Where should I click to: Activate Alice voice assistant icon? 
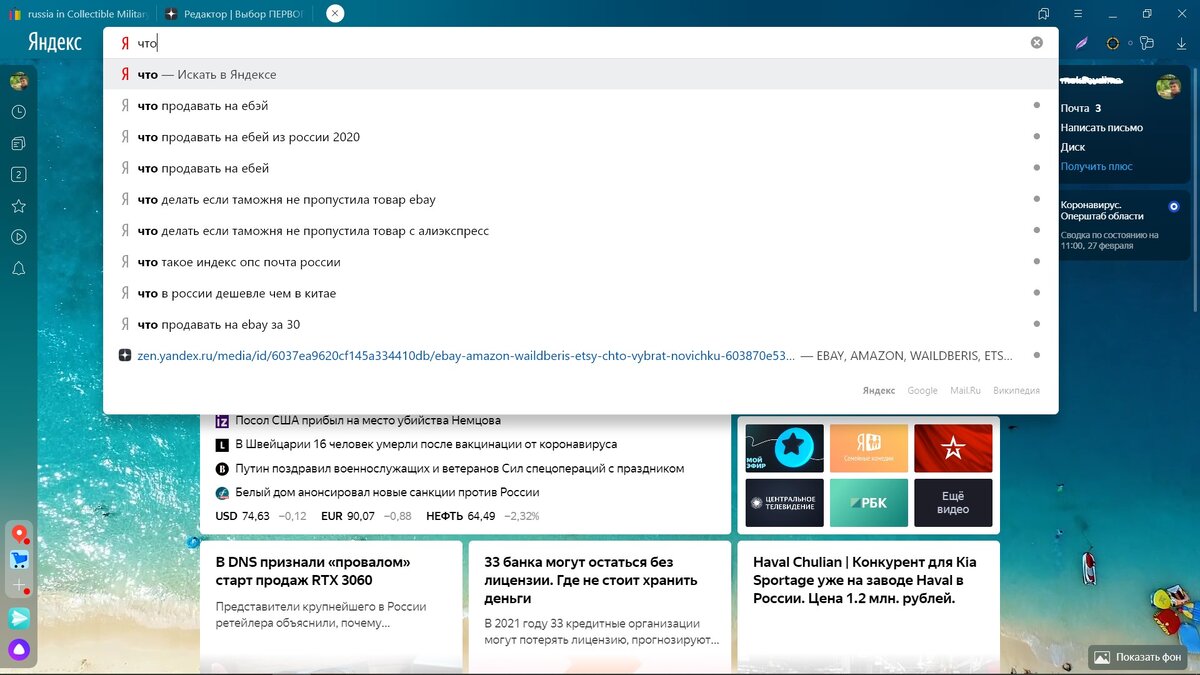coord(19,650)
